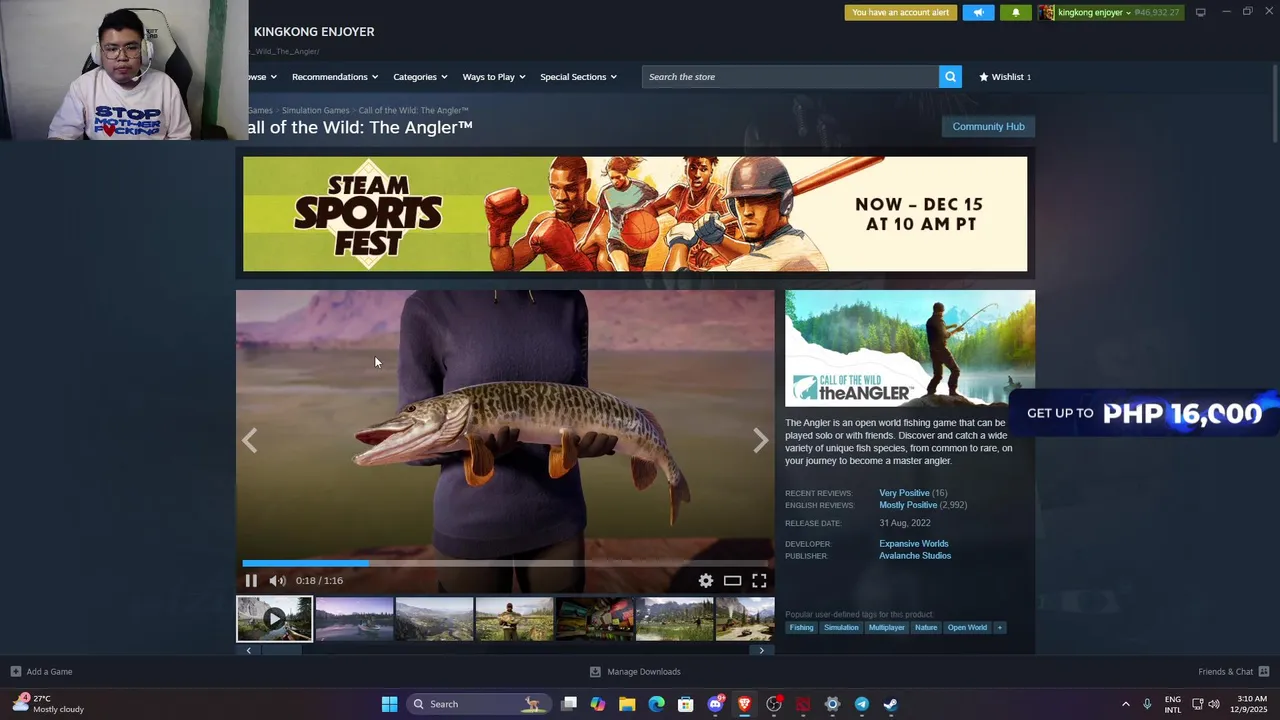Viewport: 1280px width, 720px height.
Task: Launch Copilot from the taskbar
Action: click(598, 704)
